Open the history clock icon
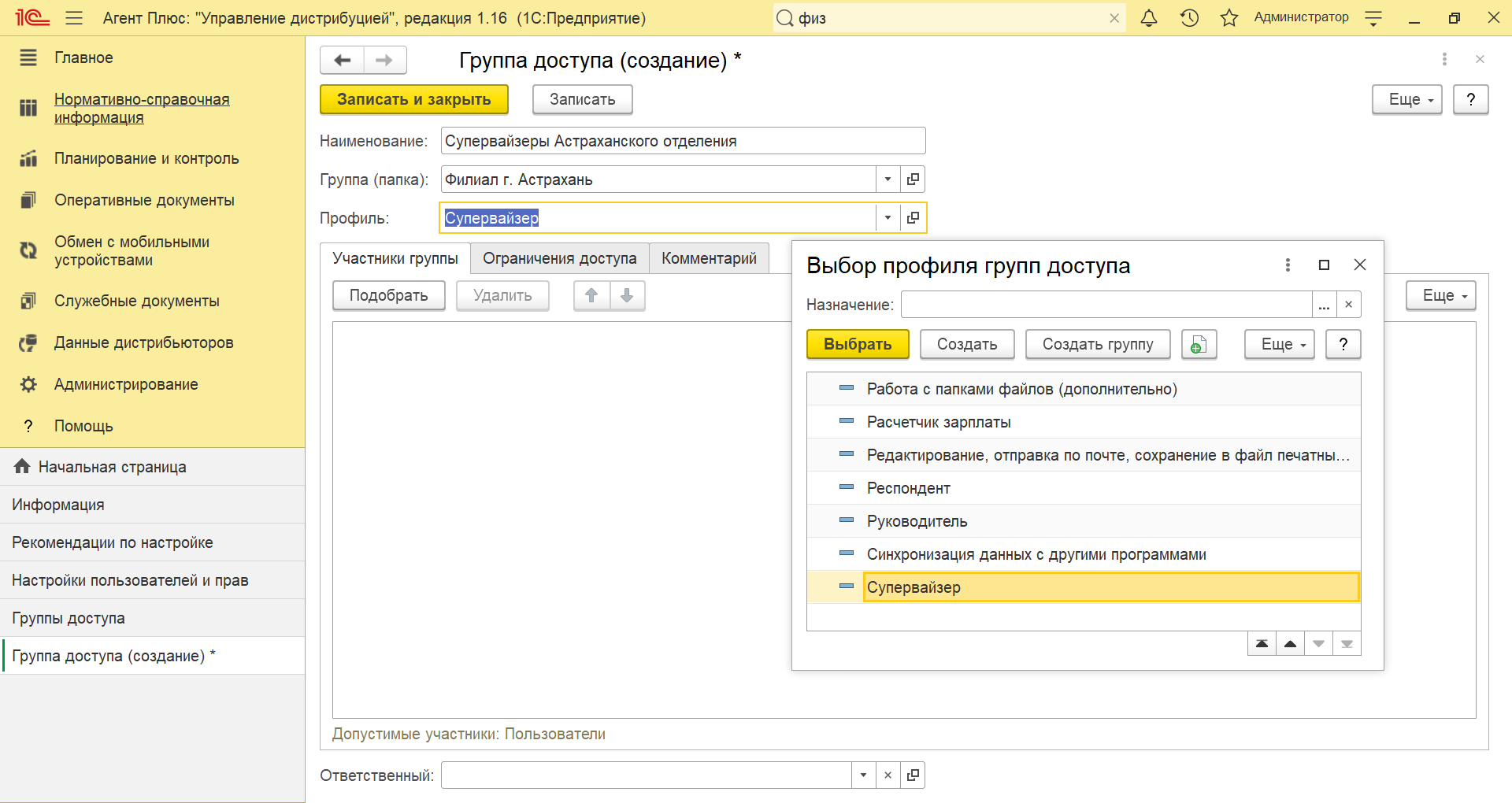Screen dimensions: 1512x803 pyautogui.click(x=1189, y=18)
